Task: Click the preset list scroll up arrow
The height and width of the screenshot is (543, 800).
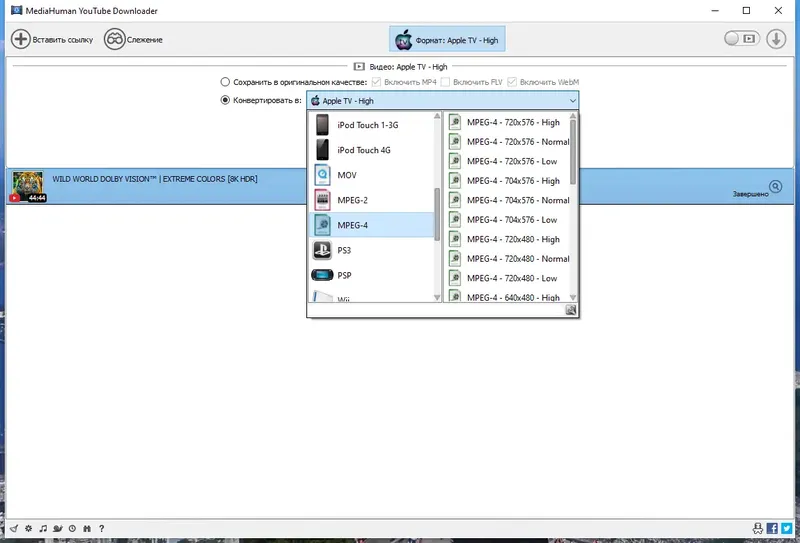Action: (573, 116)
